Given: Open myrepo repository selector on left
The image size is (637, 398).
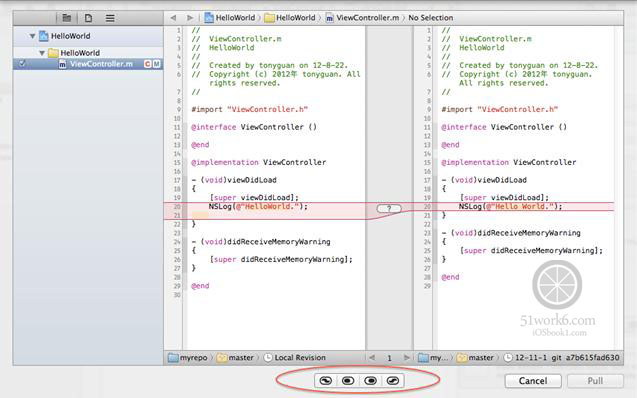Looking at the screenshot, I should tap(188, 358).
